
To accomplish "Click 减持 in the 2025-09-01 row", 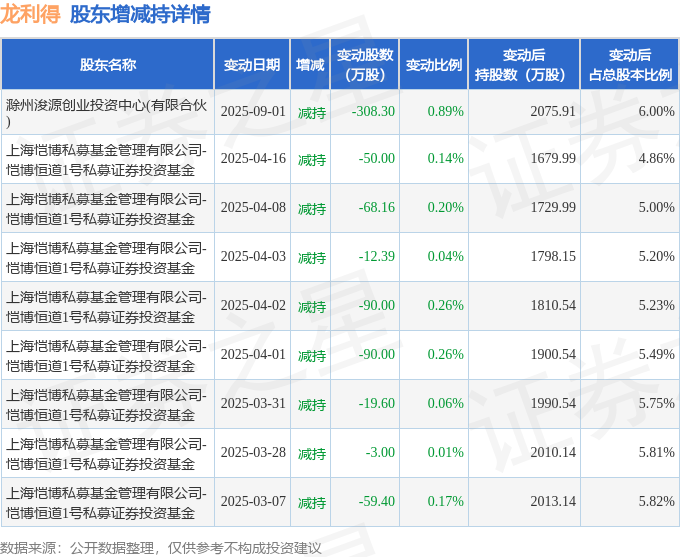I will pos(312,113).
